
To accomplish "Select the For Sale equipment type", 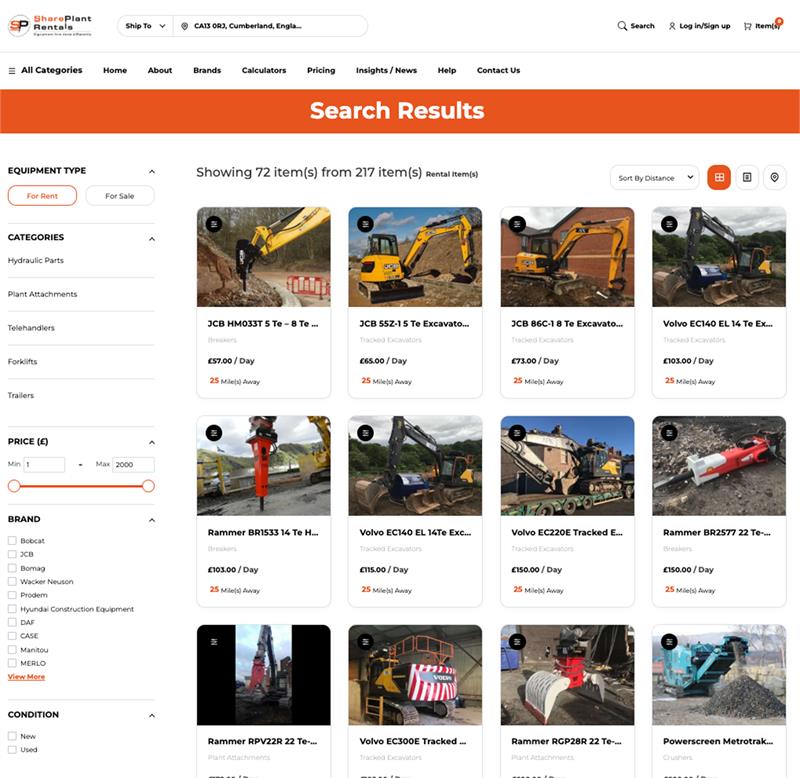I will pos(119,196).
